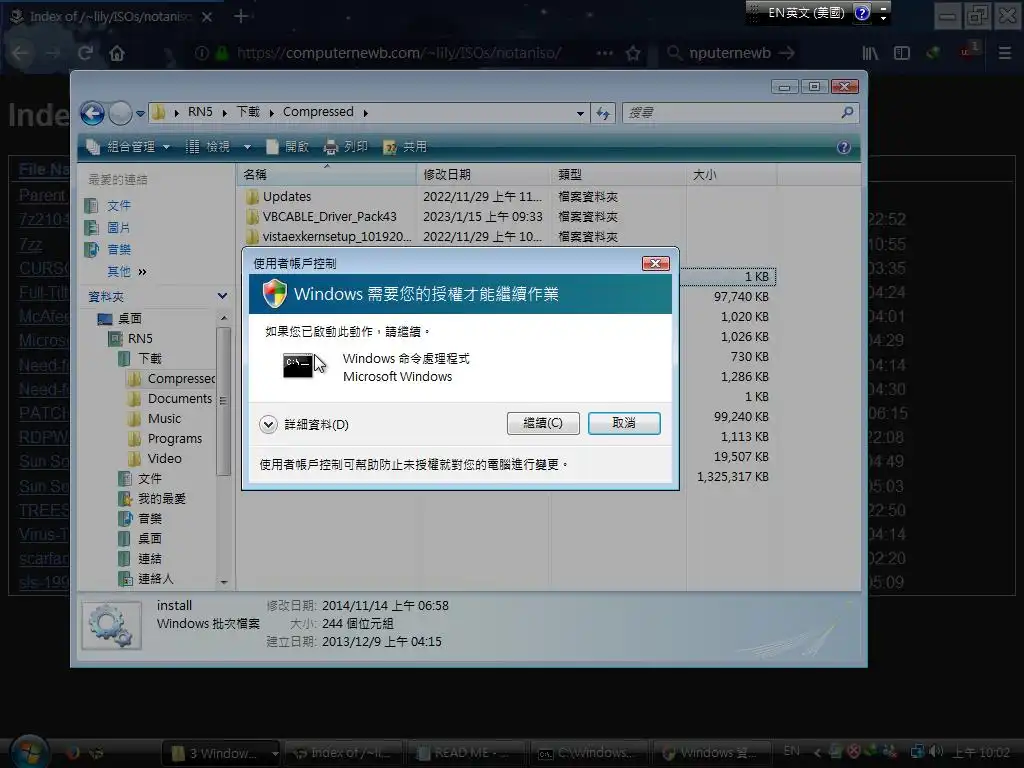Viewport: 1024px width, 768px height.
Task: Select 我的最愛 favorites in folder tree
Action: pyautogui.click(x=152, y=499)
